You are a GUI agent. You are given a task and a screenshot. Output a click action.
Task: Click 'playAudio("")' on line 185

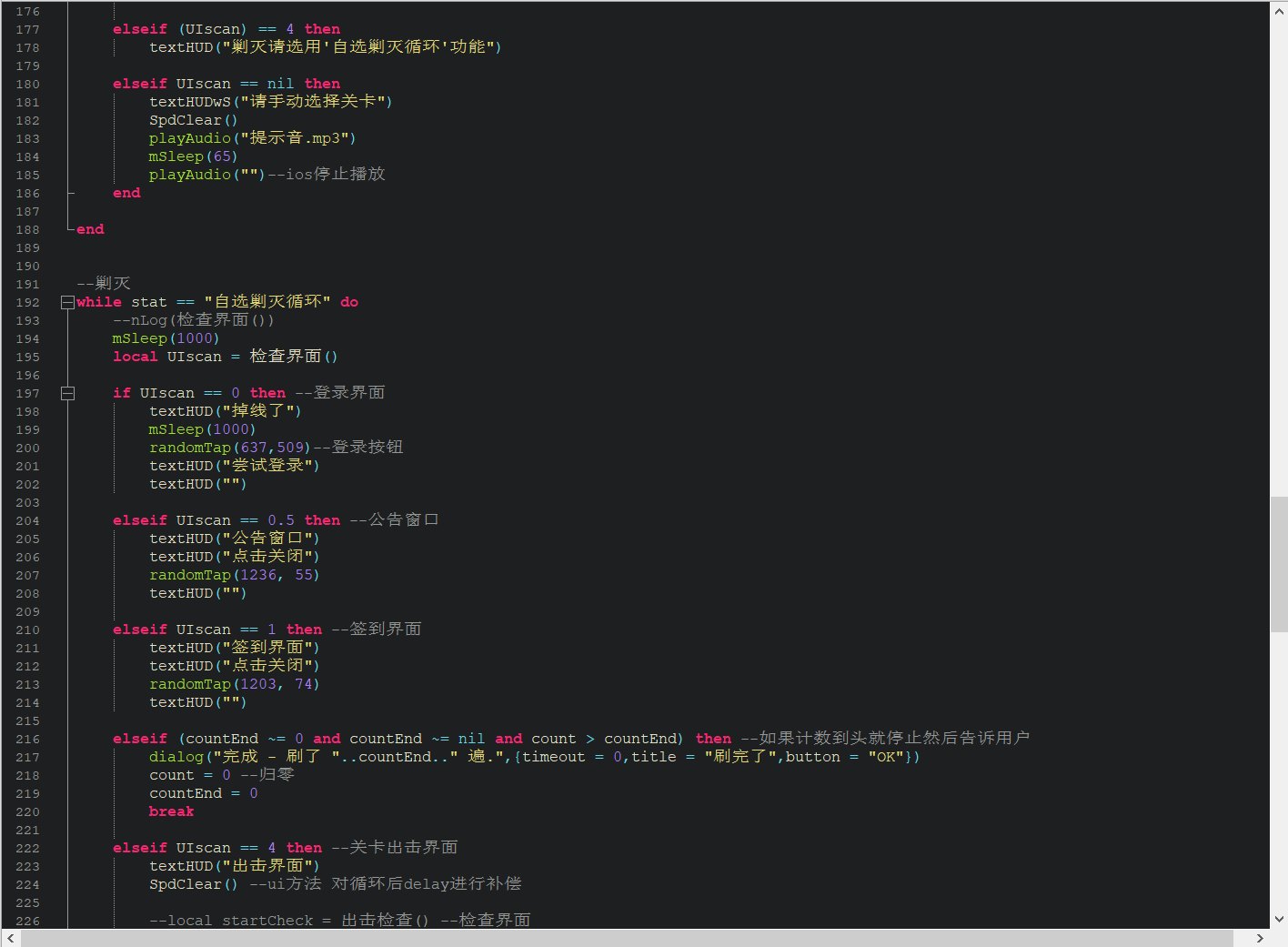pos(206,175)
